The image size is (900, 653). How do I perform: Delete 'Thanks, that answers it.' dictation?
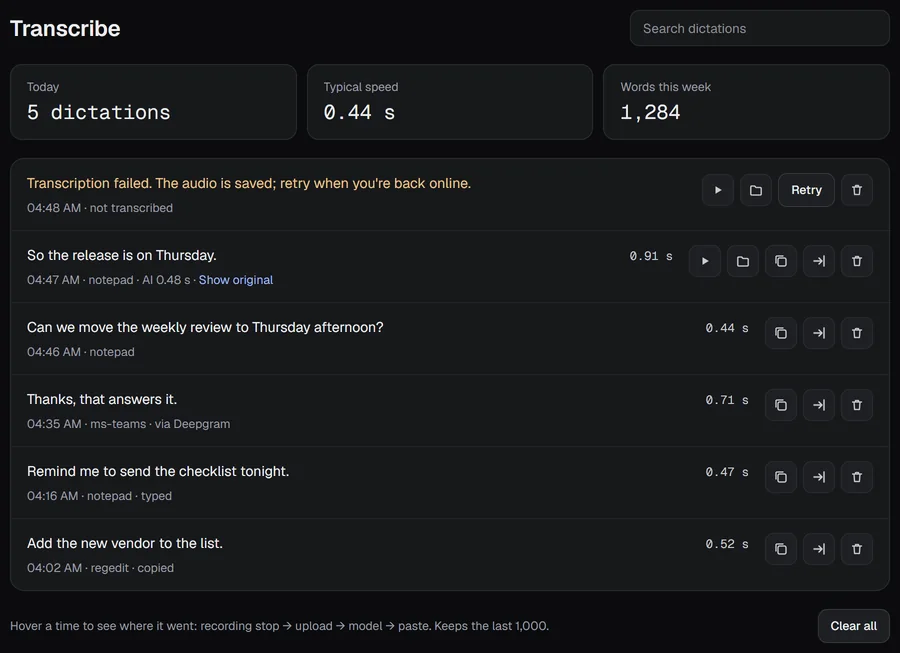click(857, 405)
